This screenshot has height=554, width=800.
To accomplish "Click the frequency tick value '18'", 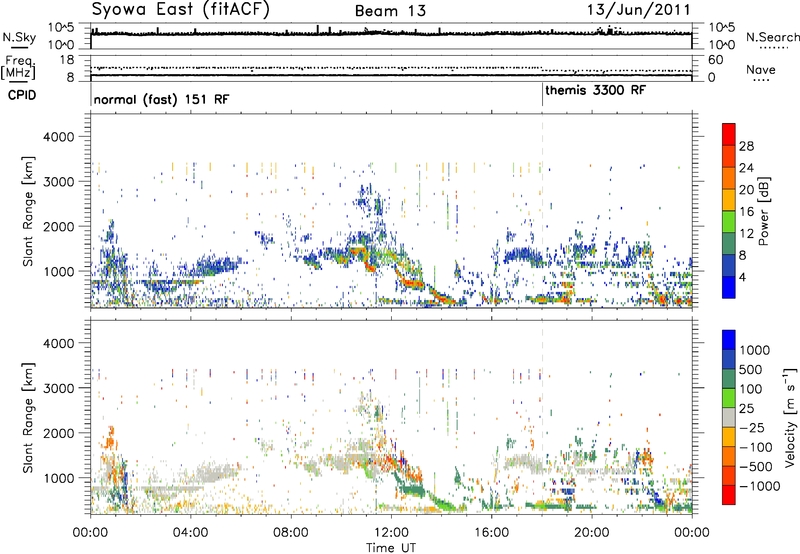I will click(x=66, y=60).
